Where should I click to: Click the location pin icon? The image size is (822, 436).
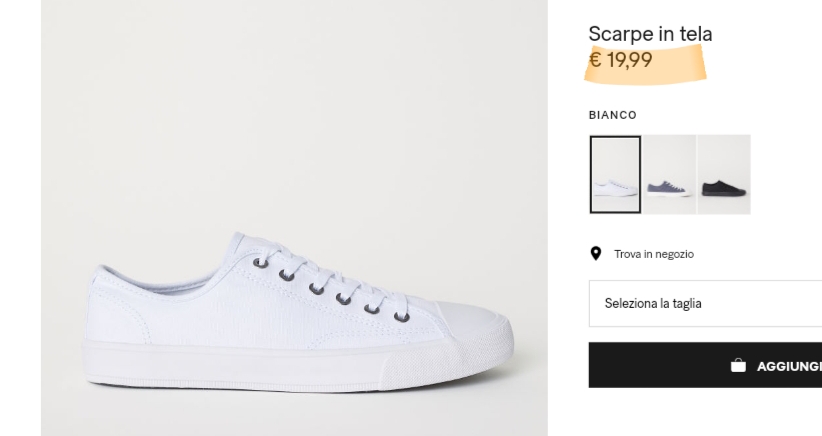(x=595, y=254)
